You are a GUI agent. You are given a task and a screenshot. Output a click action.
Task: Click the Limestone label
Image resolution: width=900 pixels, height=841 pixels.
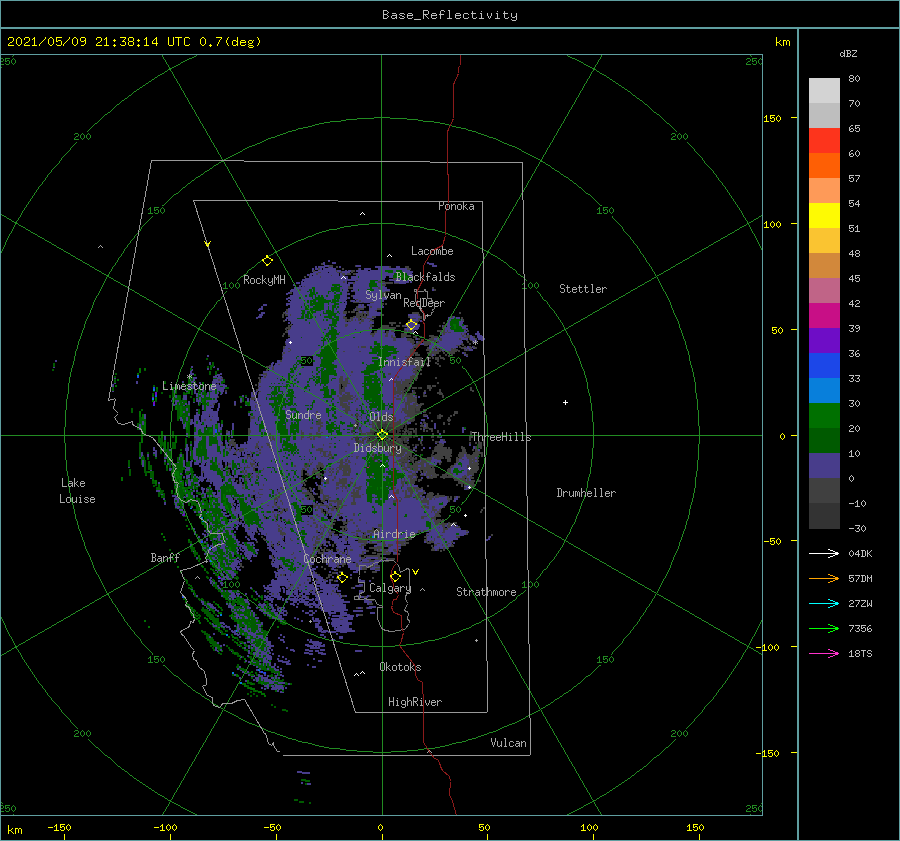(x=189, y=386)
